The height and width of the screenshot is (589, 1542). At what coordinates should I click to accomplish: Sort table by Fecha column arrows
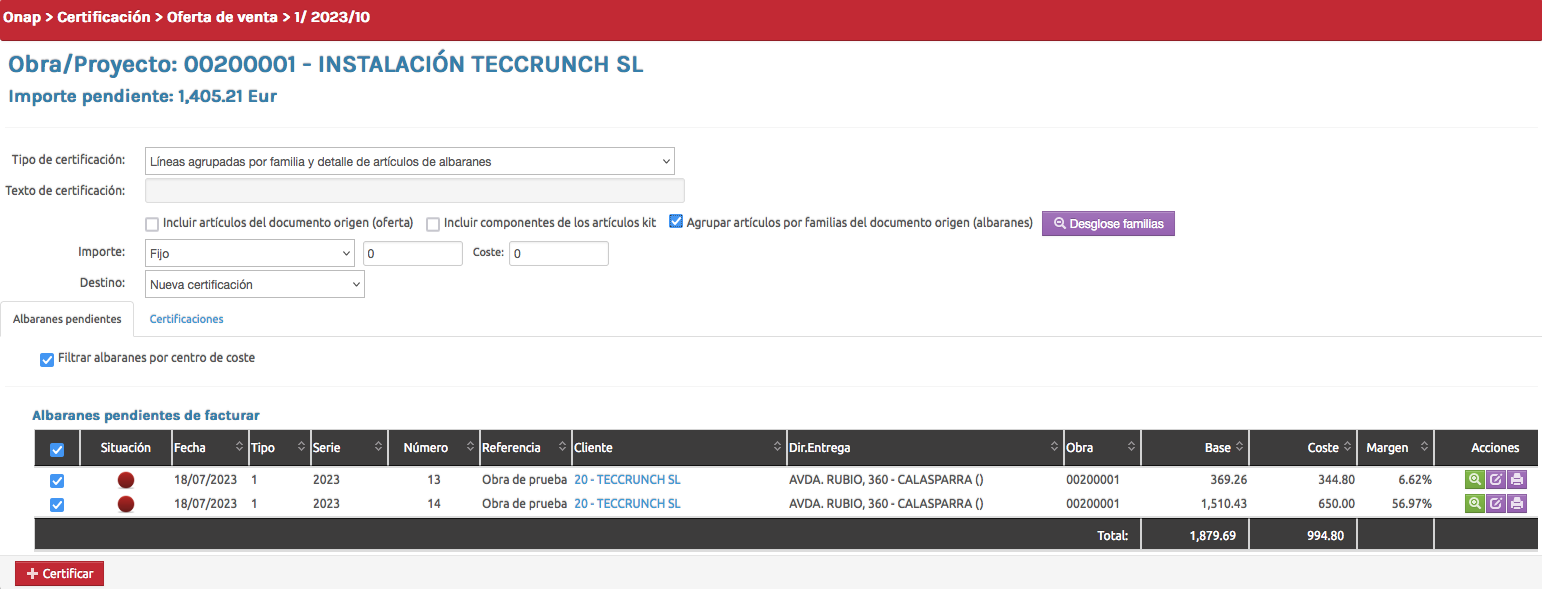click(x=239, y=448)
